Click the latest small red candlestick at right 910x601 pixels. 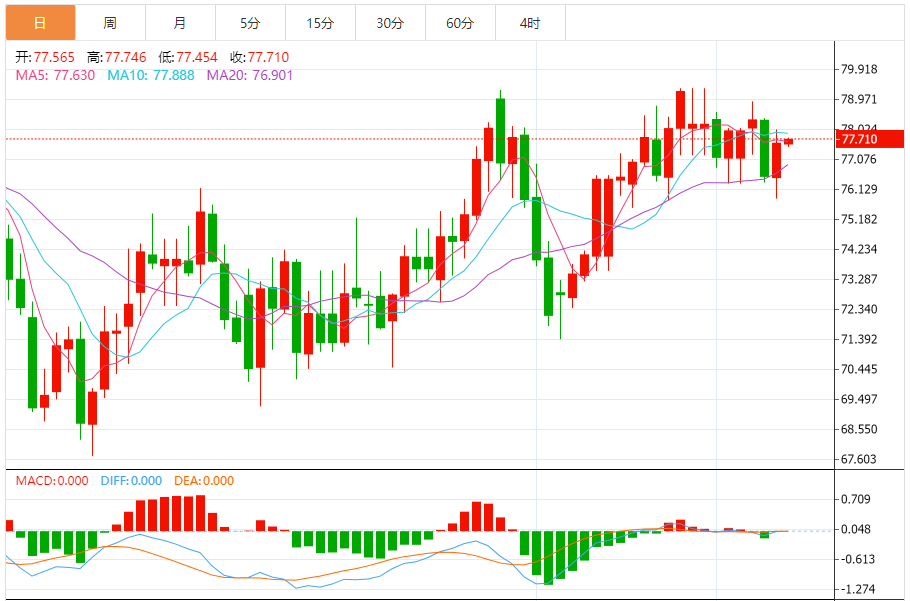tap(788, 142)
